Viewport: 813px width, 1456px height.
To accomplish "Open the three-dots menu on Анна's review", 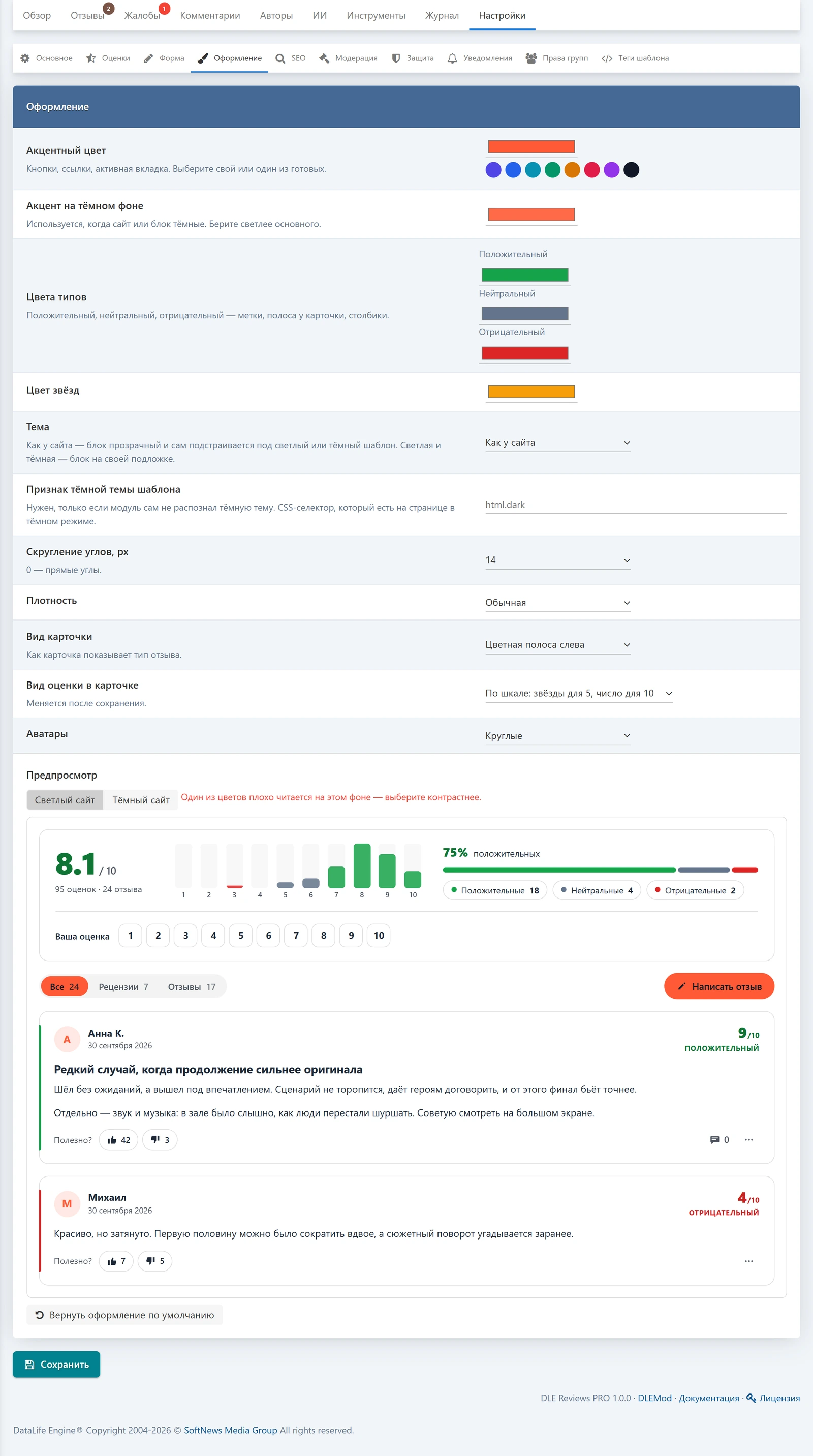I will click(748, 1139).
